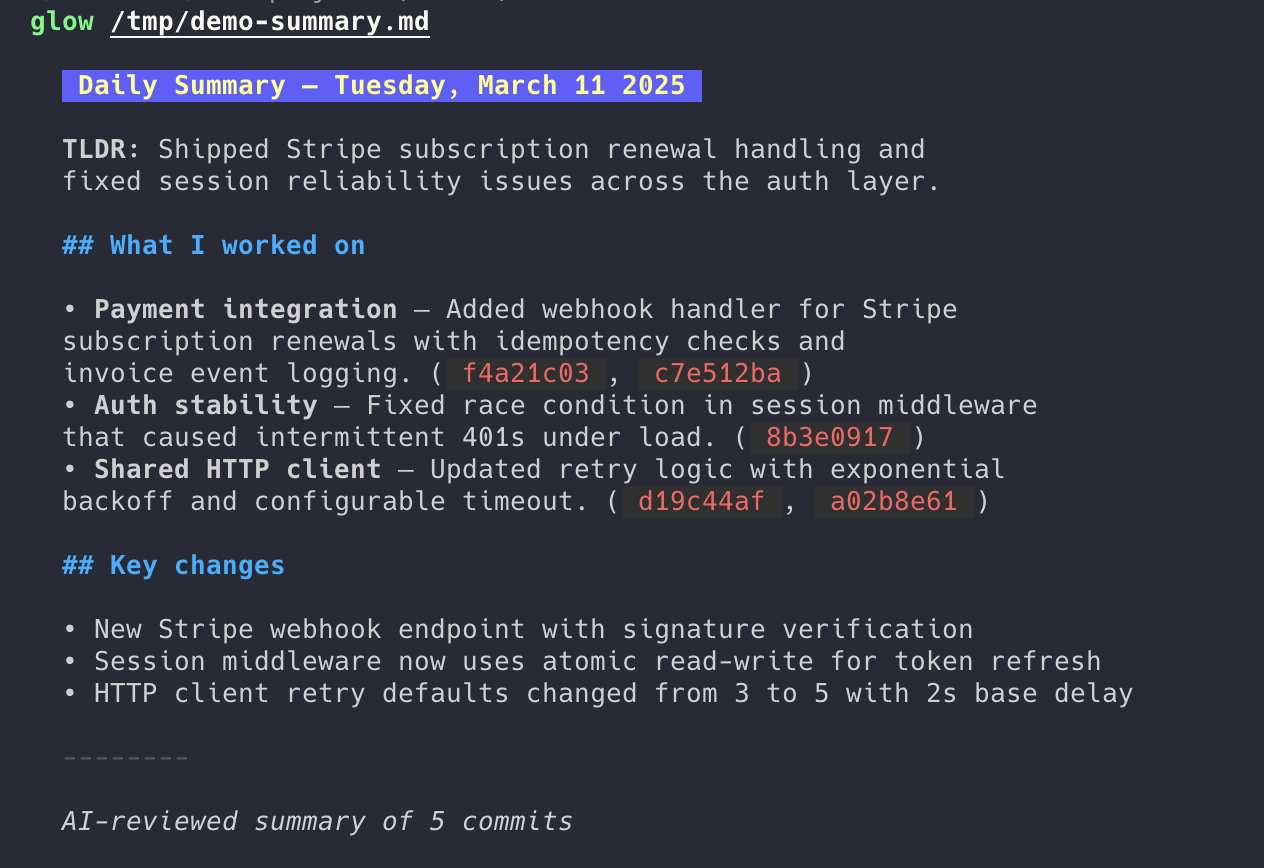Viewport: 1264px width, 868px height.
Task: Click commit hash f4a21c03
Action: [526, 373]
